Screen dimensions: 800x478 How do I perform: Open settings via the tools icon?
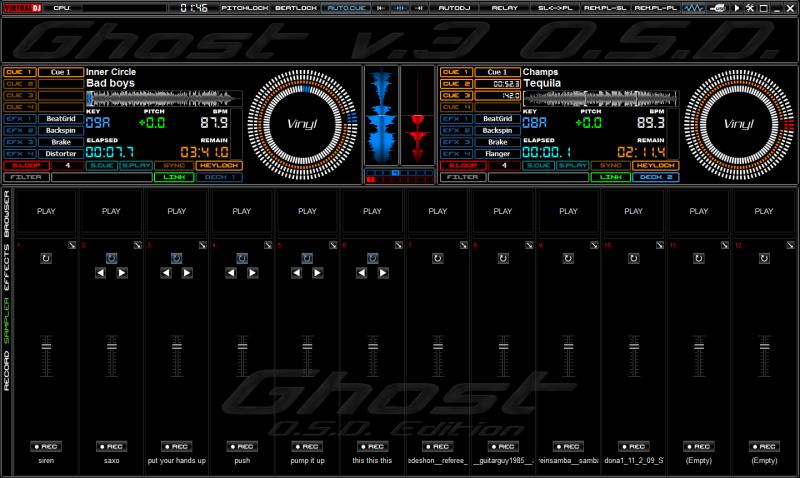tap(750, 8)
